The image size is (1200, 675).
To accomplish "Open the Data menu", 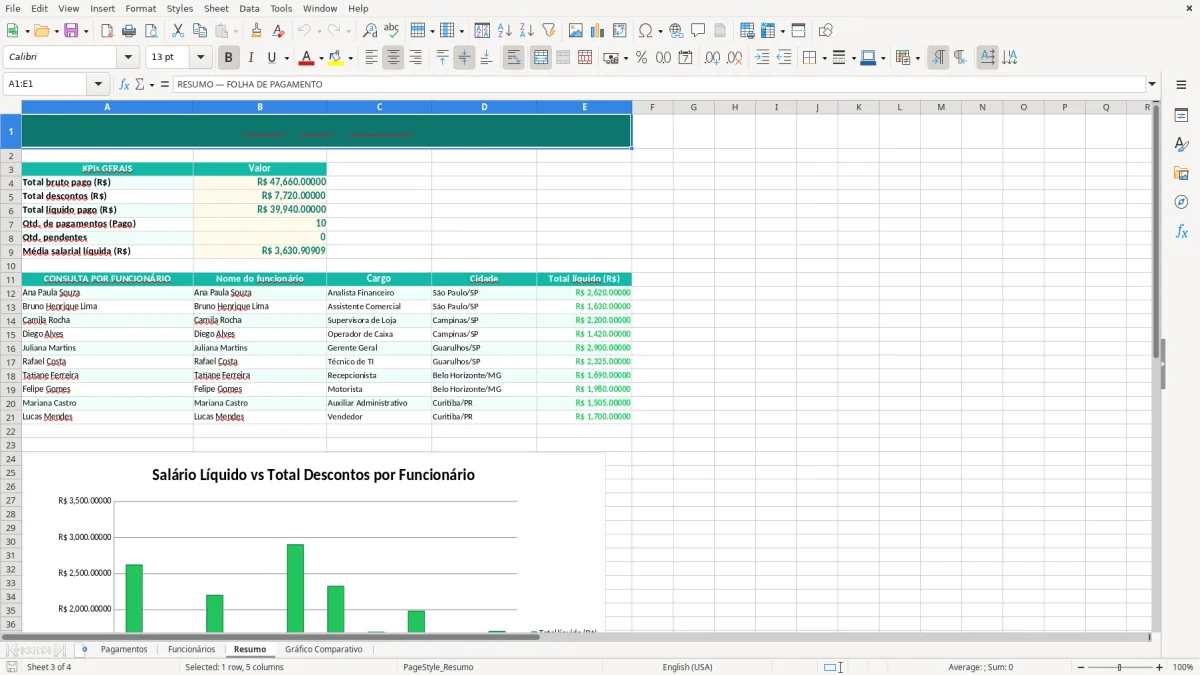I will click(249, 8).
